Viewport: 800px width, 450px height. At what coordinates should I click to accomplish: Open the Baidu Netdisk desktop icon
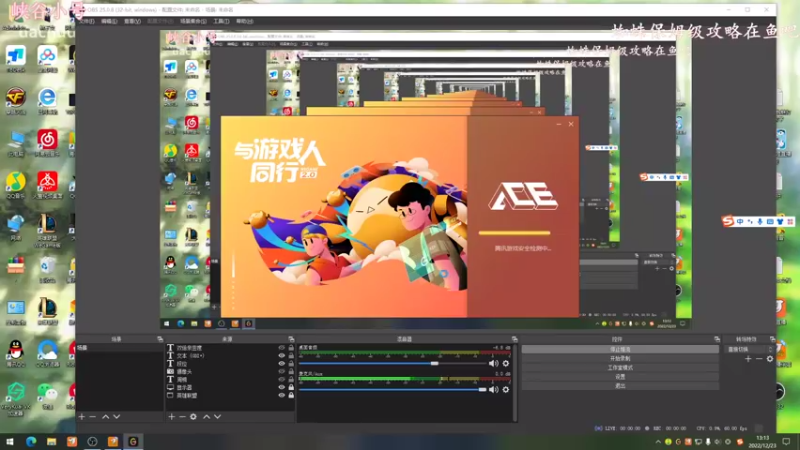(x=47, y=59)
